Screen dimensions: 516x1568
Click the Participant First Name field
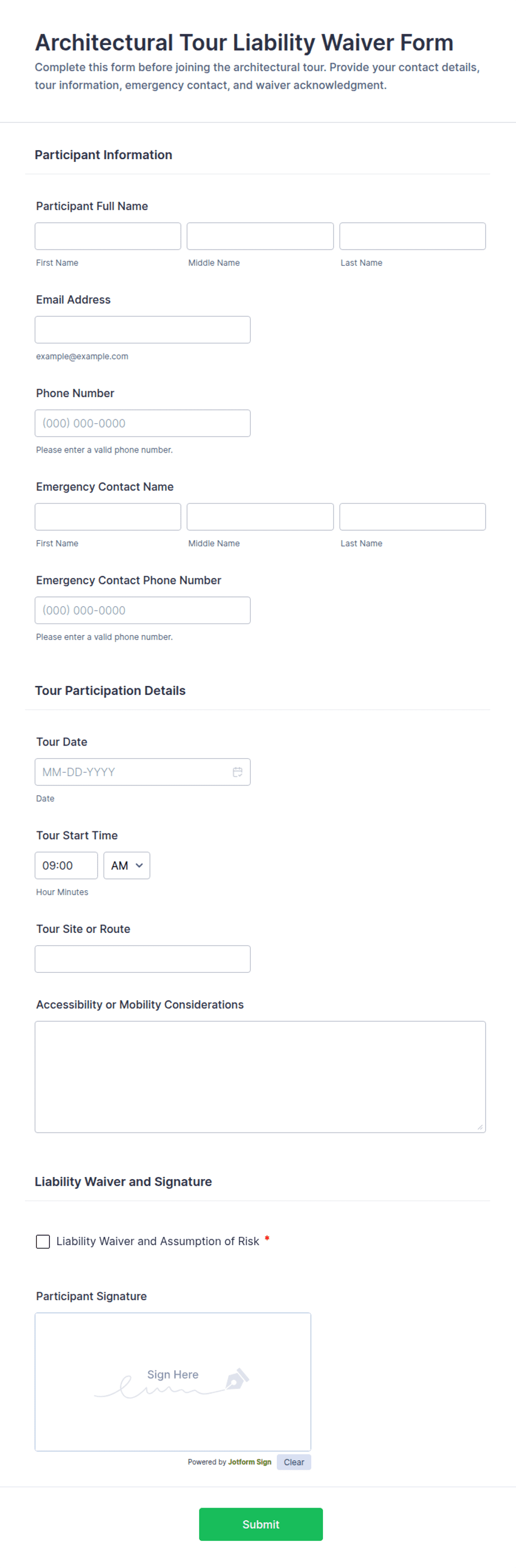pyautogui.click(x=108, y=236)
